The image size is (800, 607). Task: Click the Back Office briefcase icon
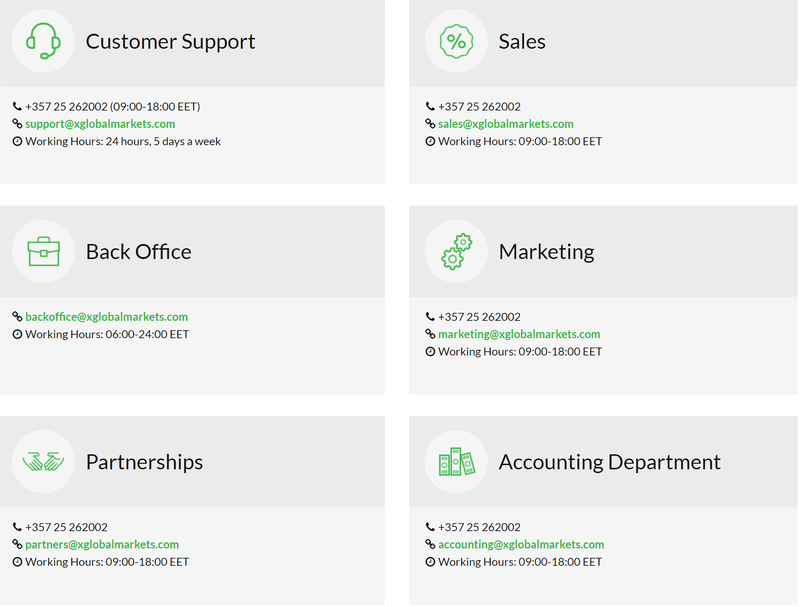click(43, 251)
